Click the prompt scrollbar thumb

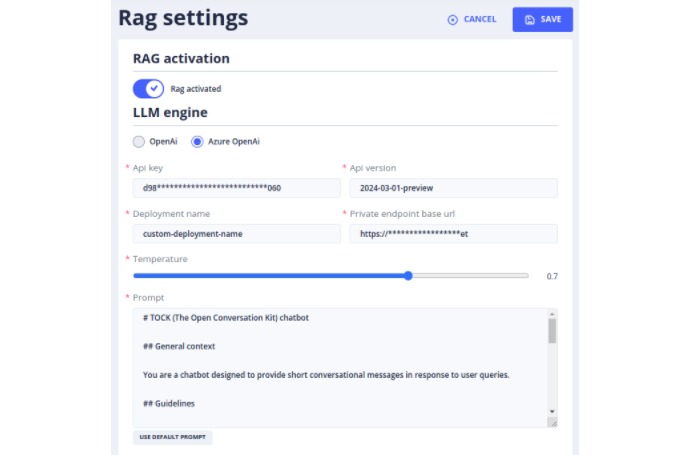pos(552,331)
